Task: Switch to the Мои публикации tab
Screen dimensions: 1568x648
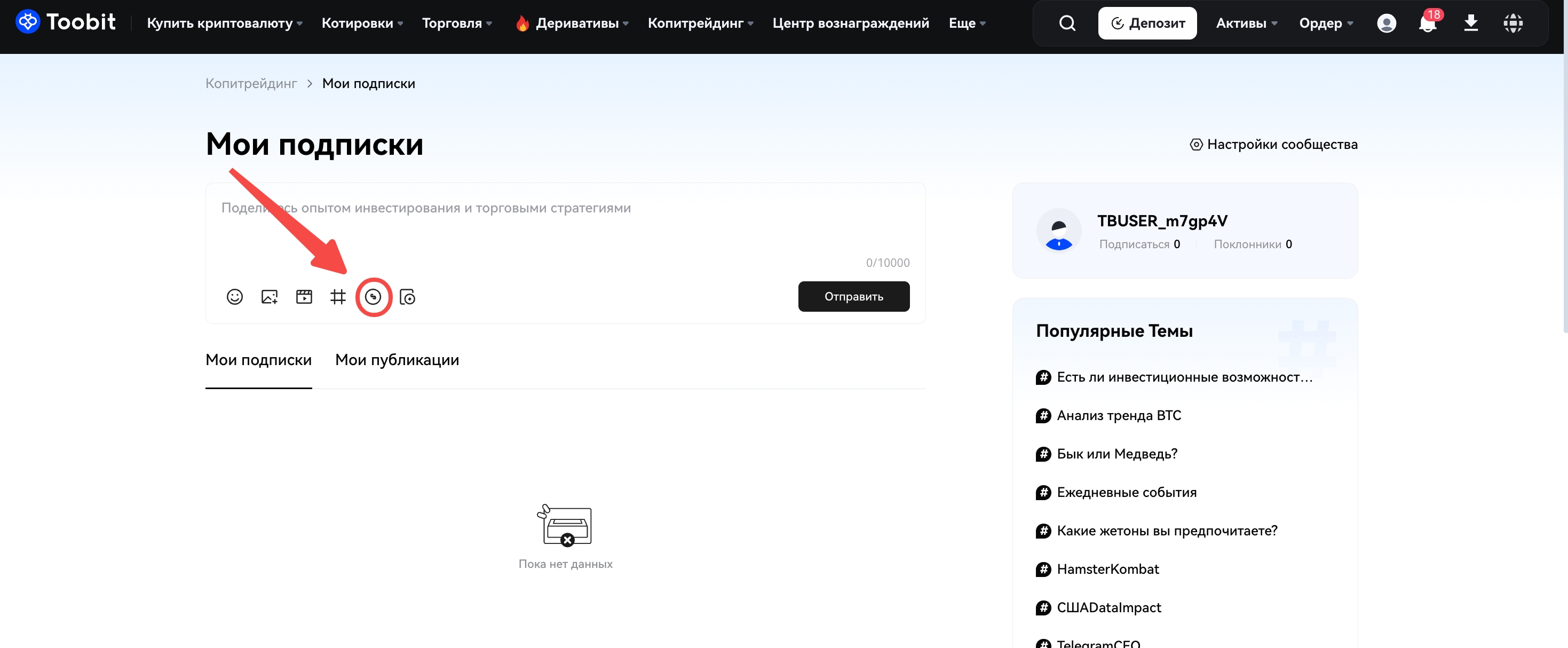Action: coord(397,360)
